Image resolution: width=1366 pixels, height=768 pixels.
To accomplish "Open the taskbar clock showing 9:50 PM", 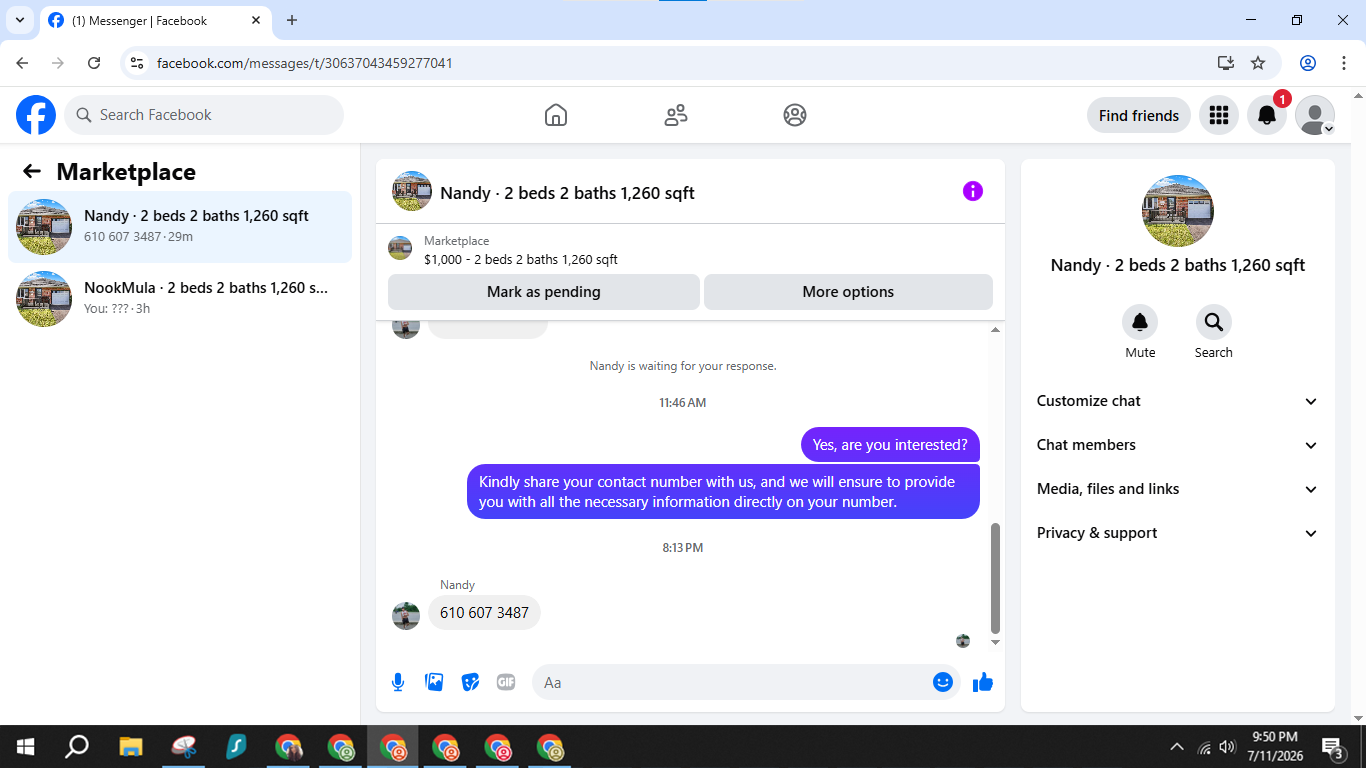I will tap(1274, 747).
